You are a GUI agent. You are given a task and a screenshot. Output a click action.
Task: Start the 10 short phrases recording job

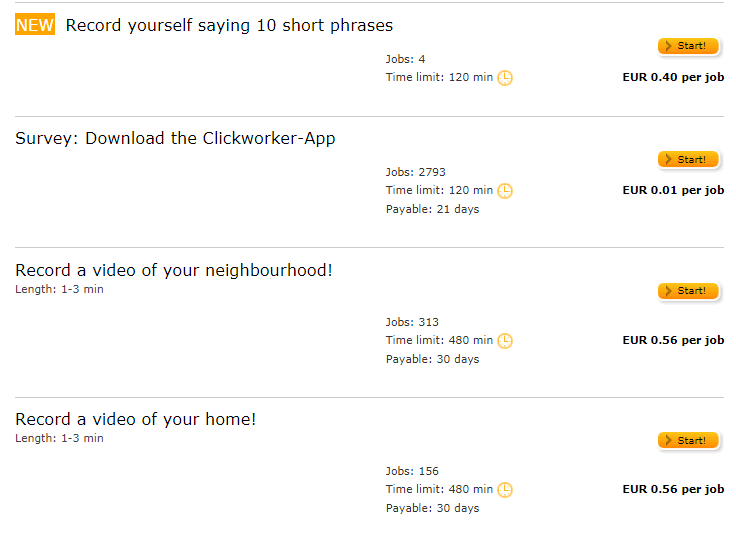(688, 46)
